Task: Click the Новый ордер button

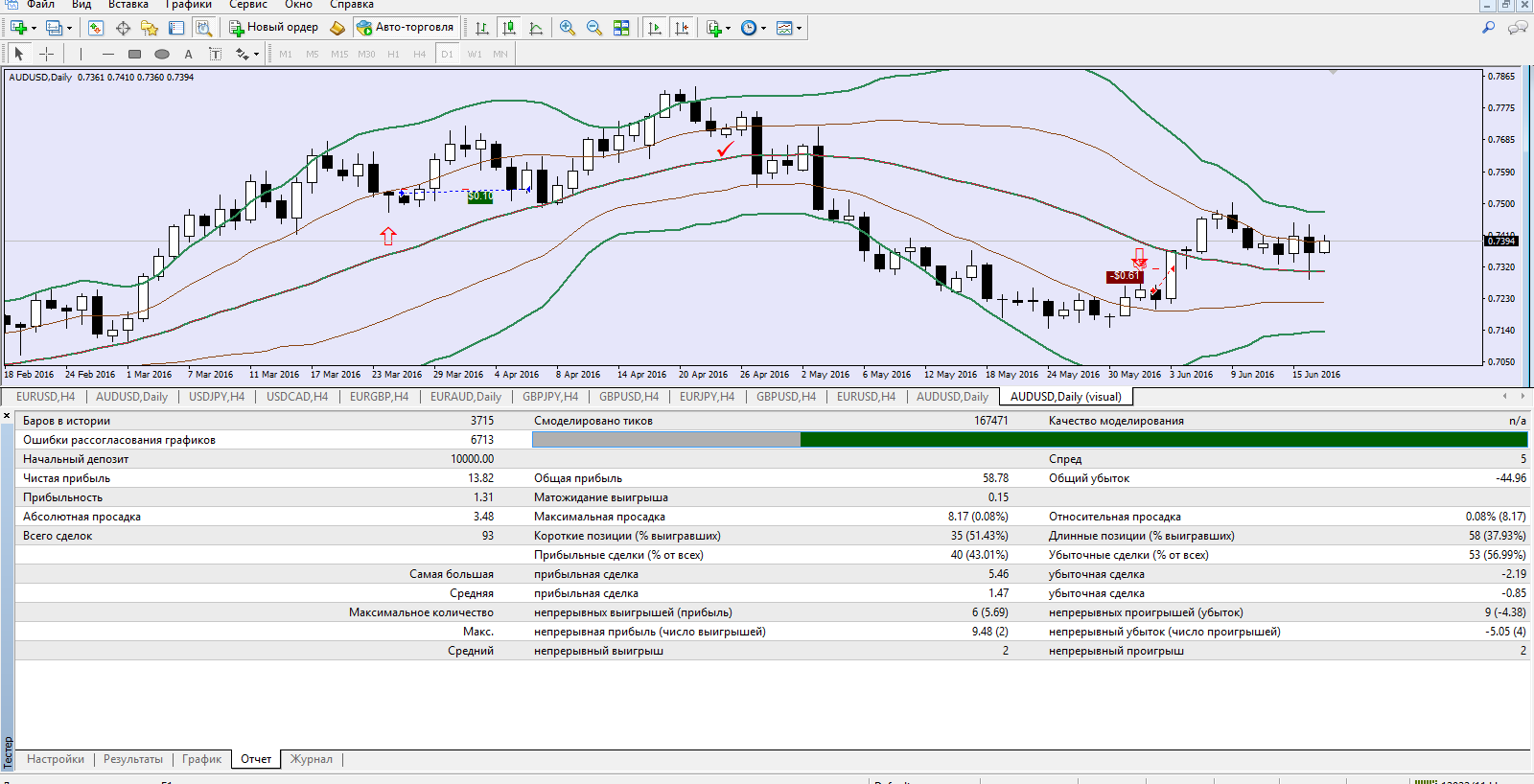Action: coord(273,28)
